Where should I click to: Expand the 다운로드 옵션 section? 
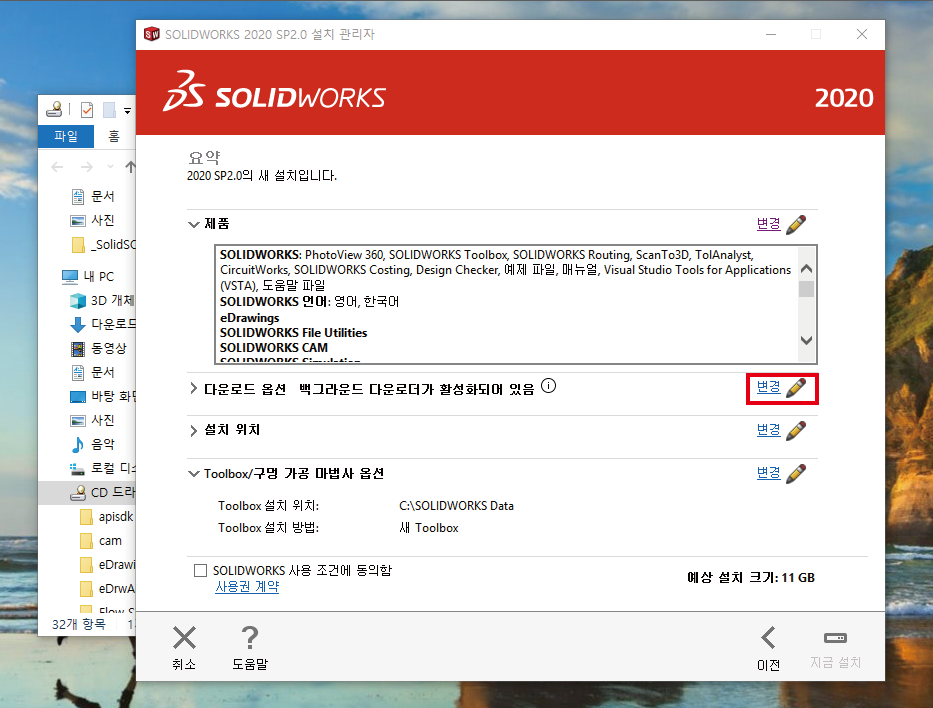point(193,389)
